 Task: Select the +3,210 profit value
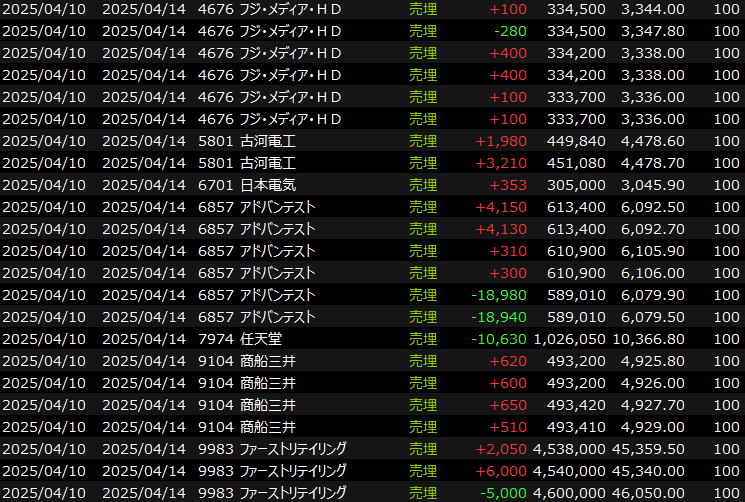coord(501,163)
